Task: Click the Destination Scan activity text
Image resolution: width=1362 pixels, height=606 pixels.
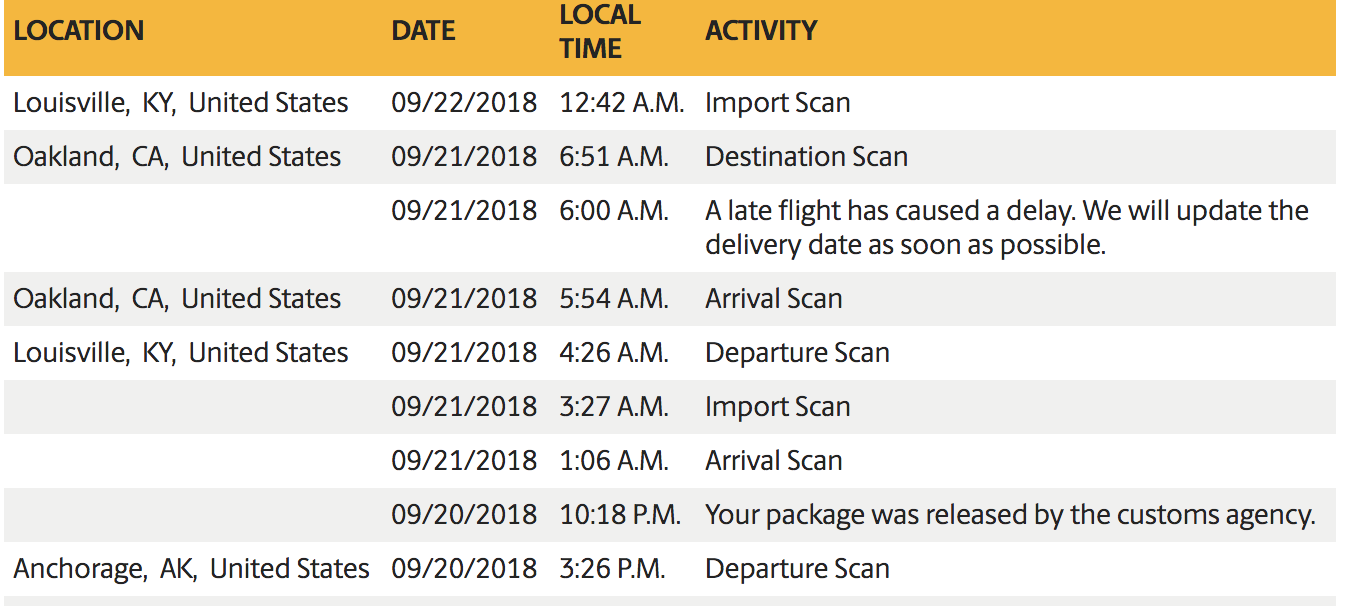Action: pos(806,157)
